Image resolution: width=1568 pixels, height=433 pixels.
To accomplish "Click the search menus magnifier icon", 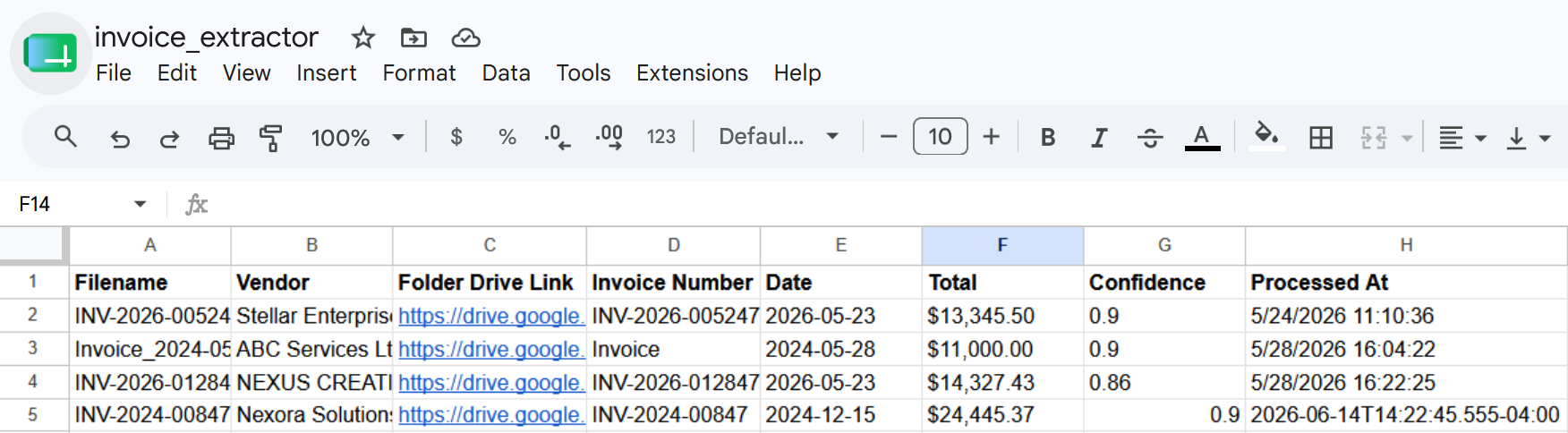I will coord(65,137).
